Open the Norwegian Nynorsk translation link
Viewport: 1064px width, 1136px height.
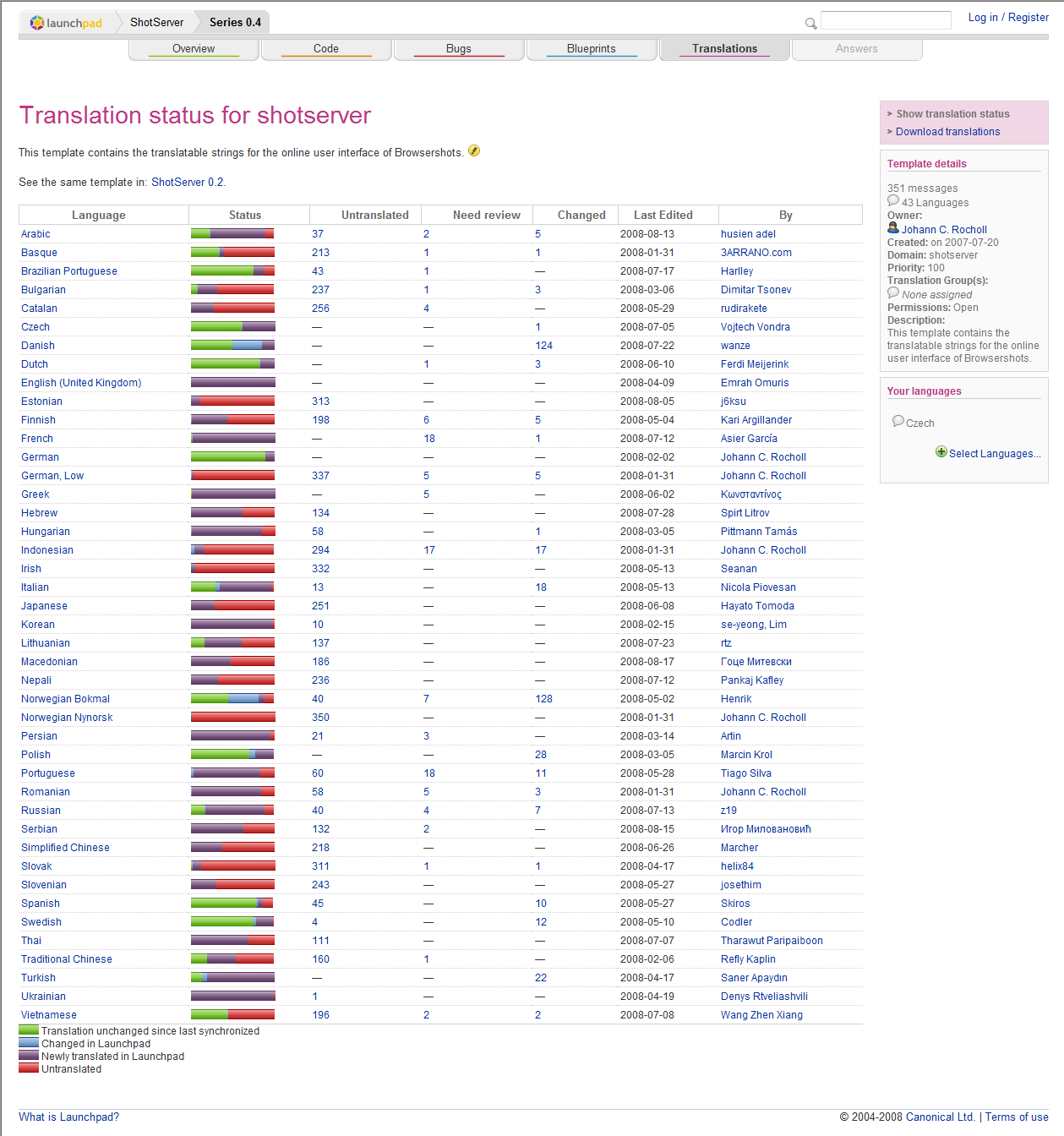pos(67,718)
